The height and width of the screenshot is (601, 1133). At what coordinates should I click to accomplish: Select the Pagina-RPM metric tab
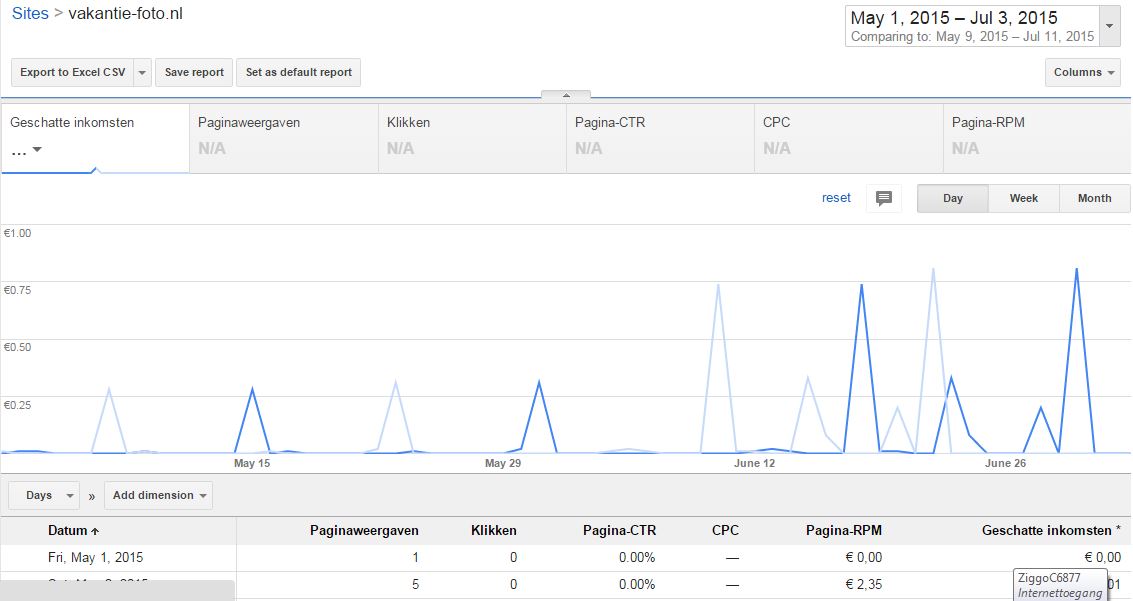[x=1037, y=137]
